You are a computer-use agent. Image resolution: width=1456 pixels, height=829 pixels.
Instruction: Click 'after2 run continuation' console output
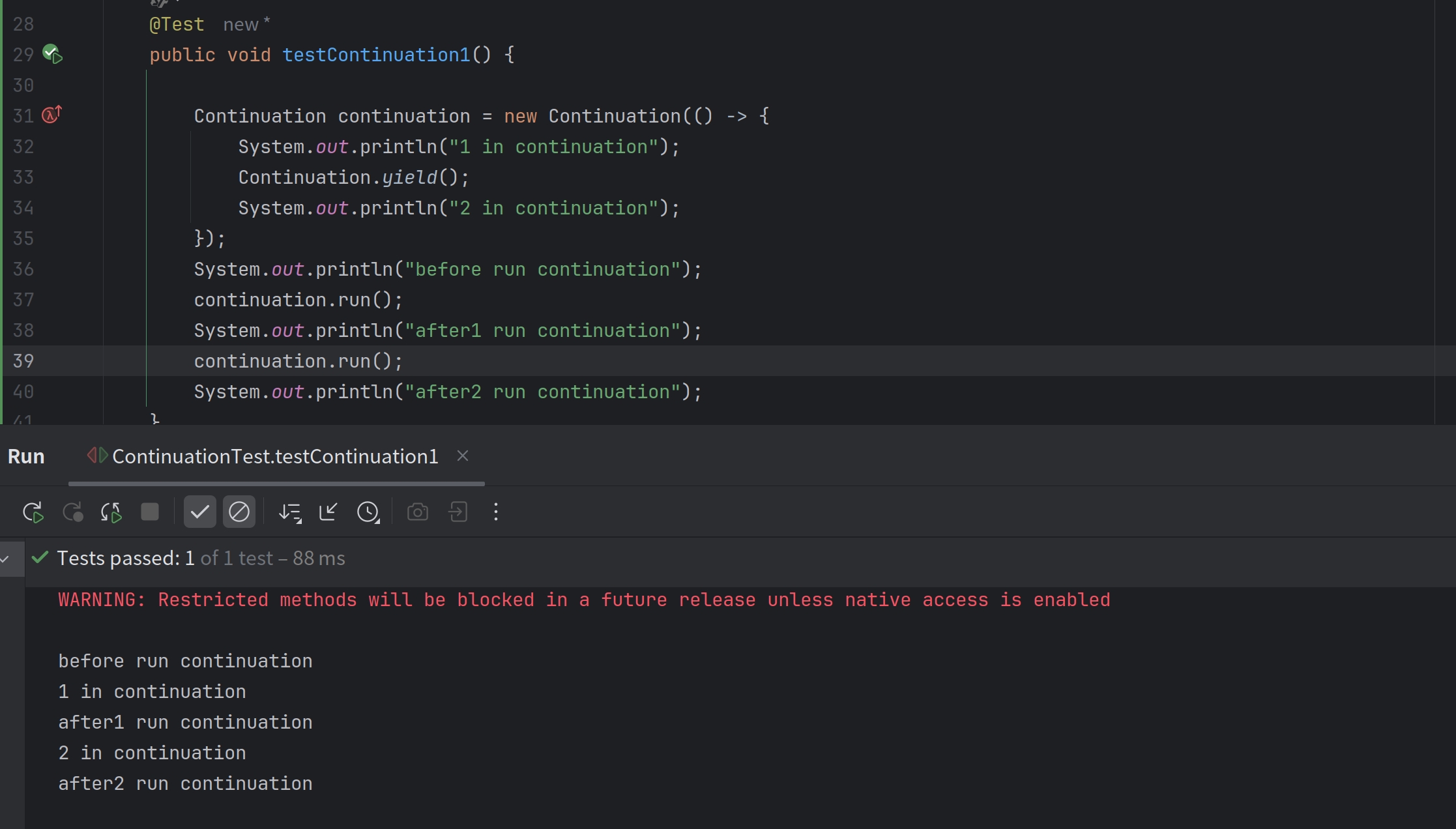185,783
